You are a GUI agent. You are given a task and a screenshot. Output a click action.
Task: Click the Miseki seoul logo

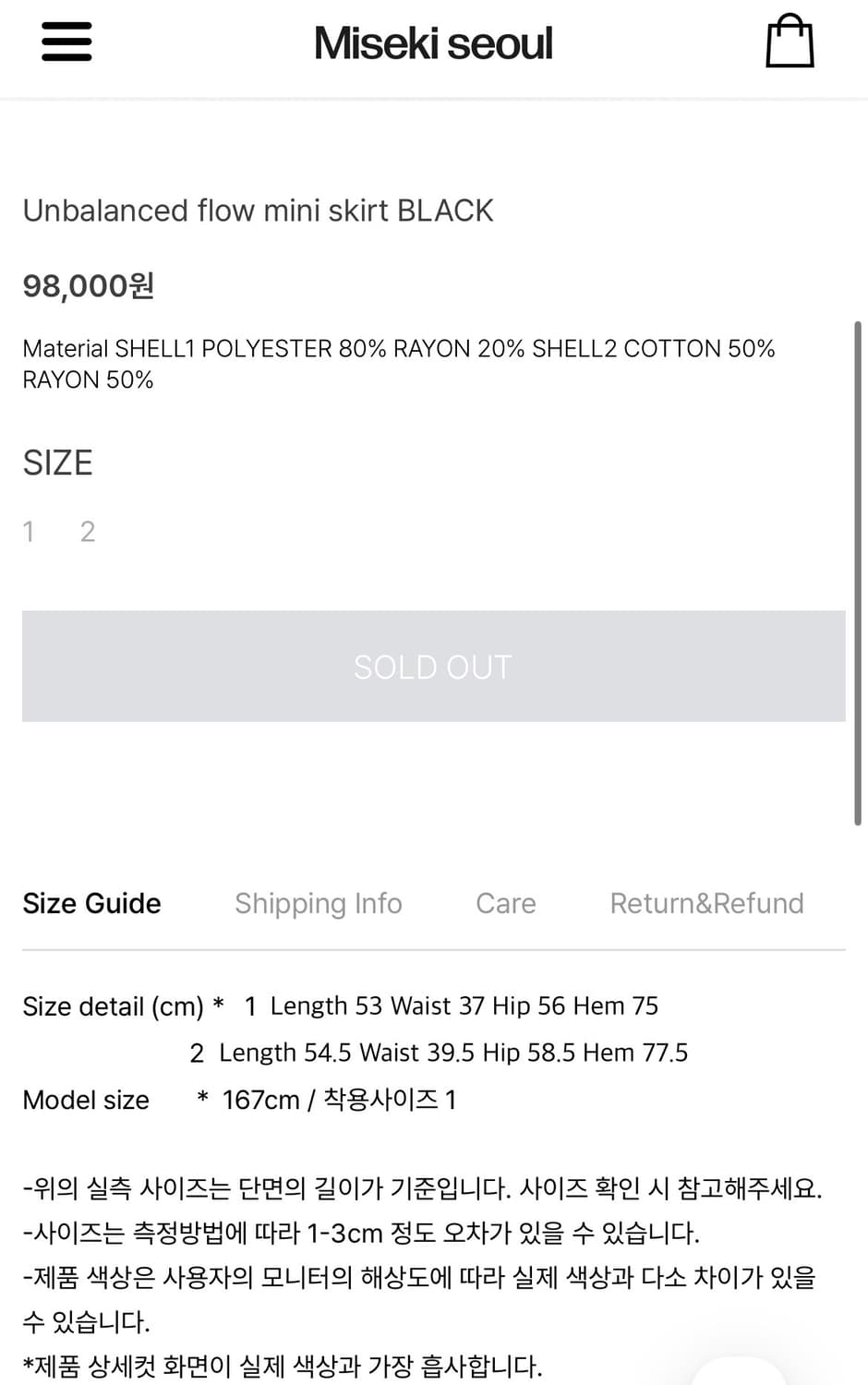[433, 43]
